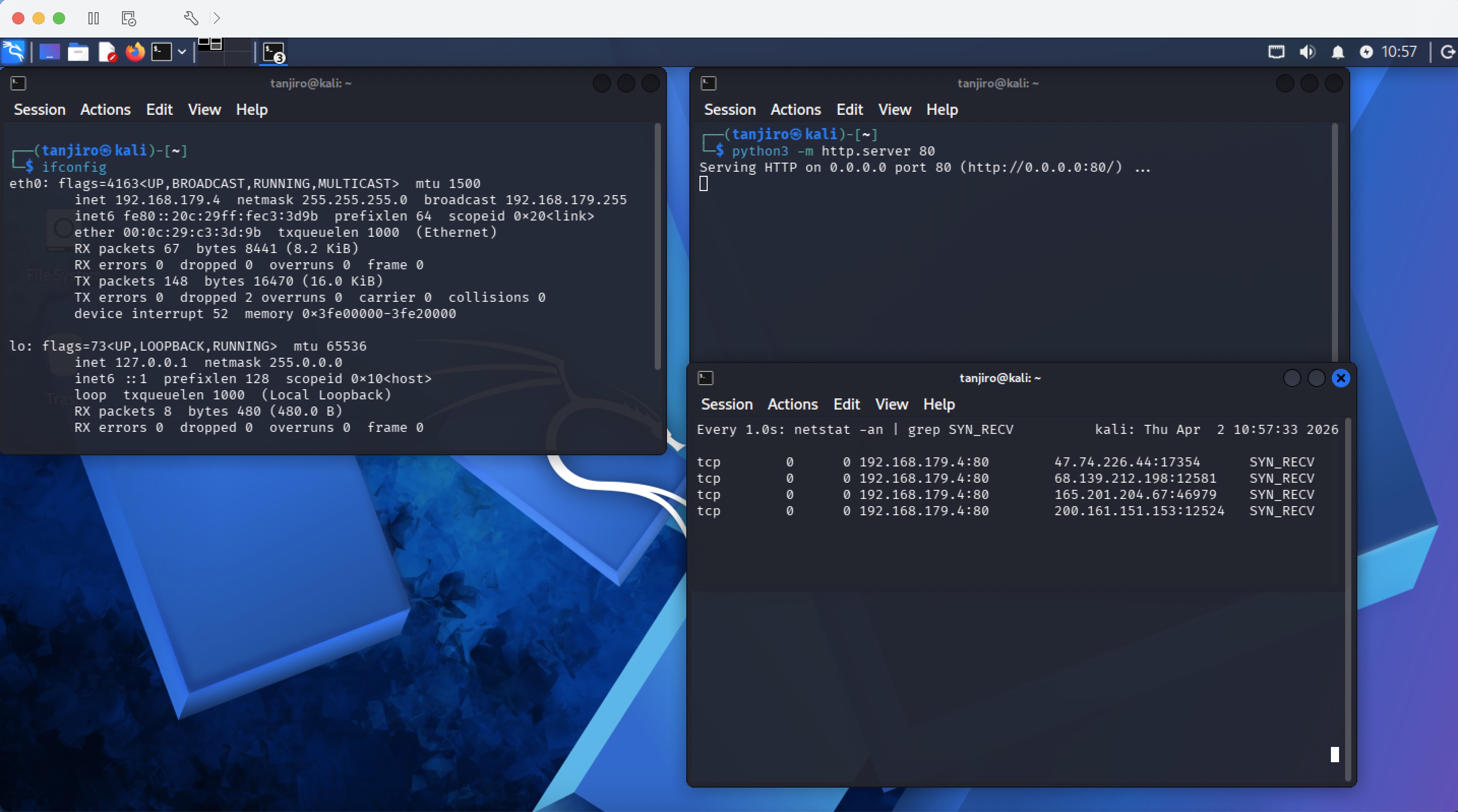The width and height of the screenshot is (1458, 812).
Task: Open the Kali applications menu from the taskbar
Action: click(x=14, y=51)
